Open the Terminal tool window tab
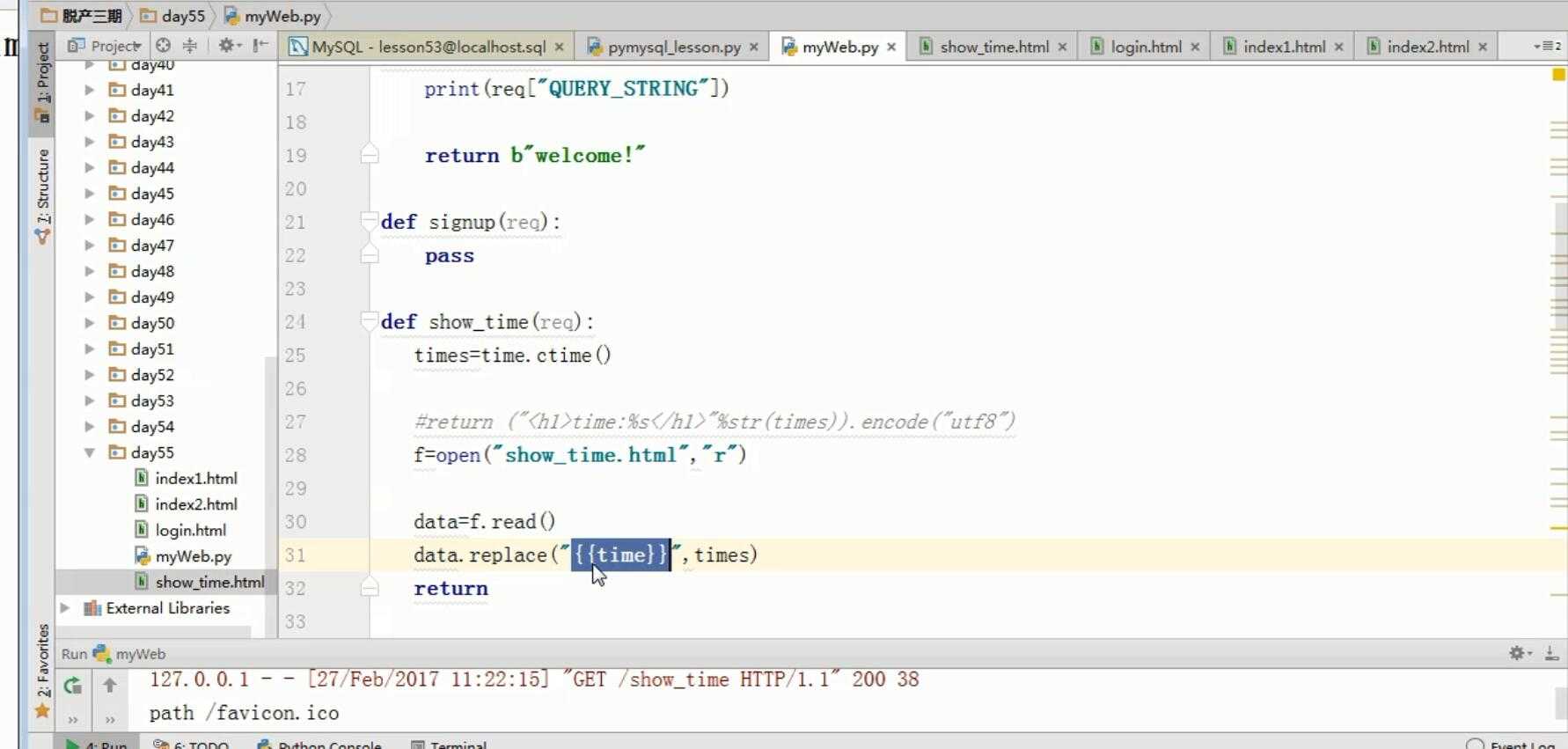This screenshot has width=1568, height=749. 449,745
